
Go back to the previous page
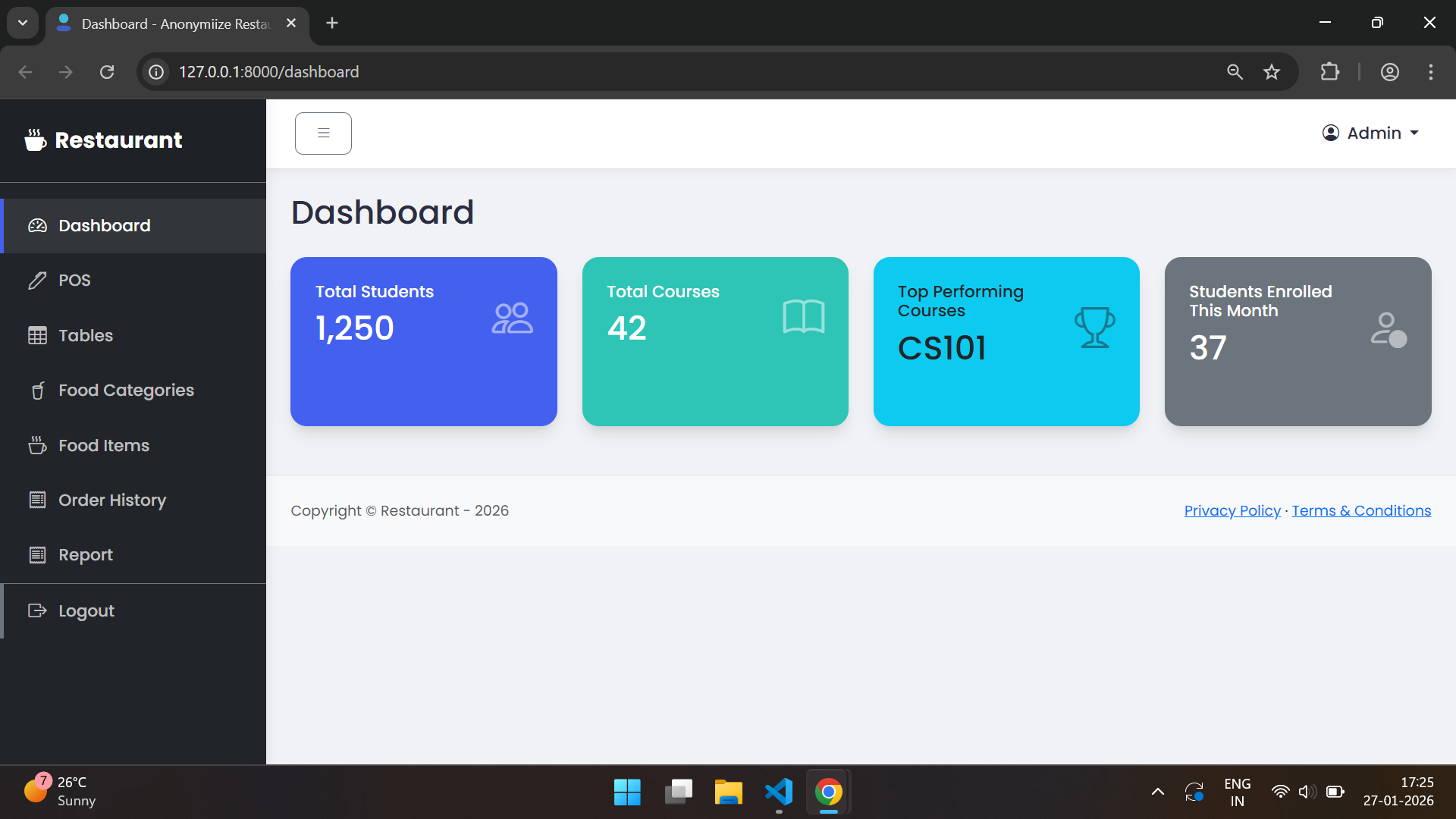point(25,72)
